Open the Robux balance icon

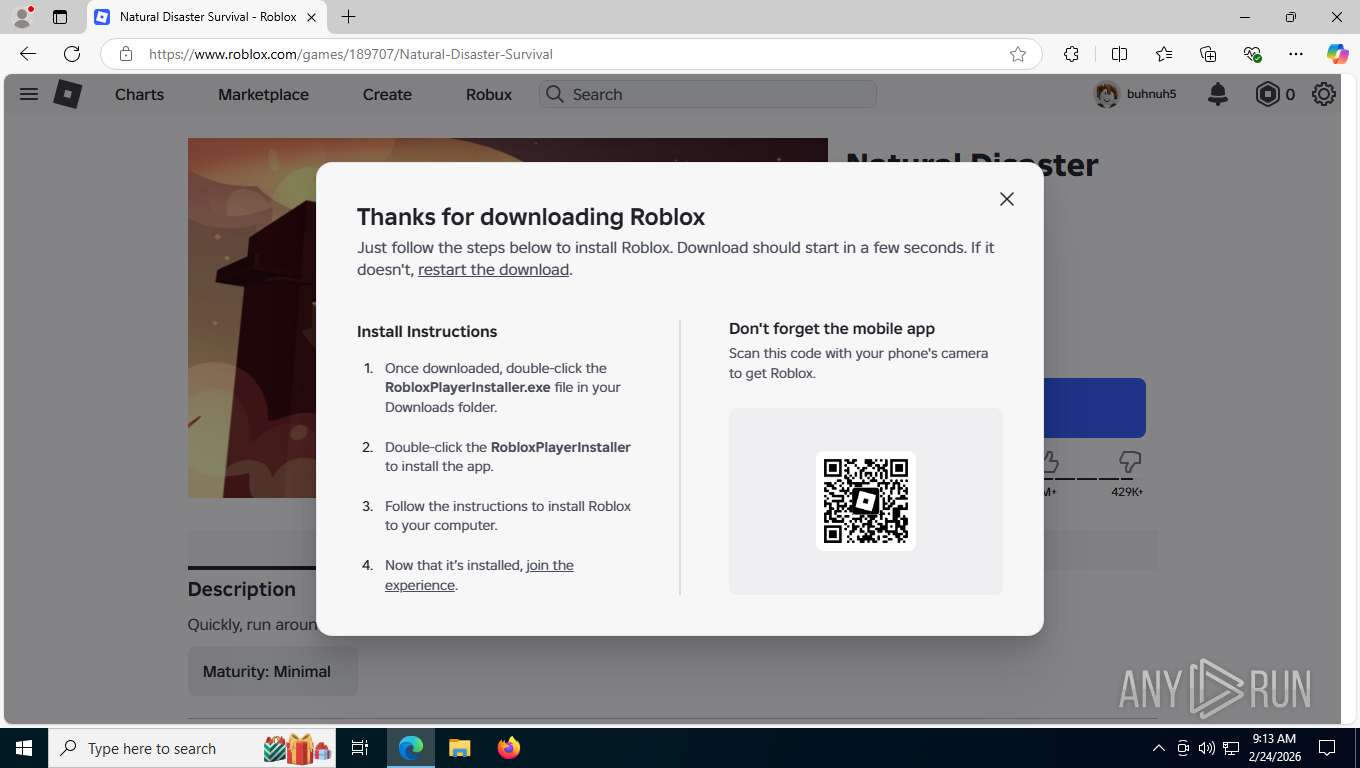coord(1267,94)
